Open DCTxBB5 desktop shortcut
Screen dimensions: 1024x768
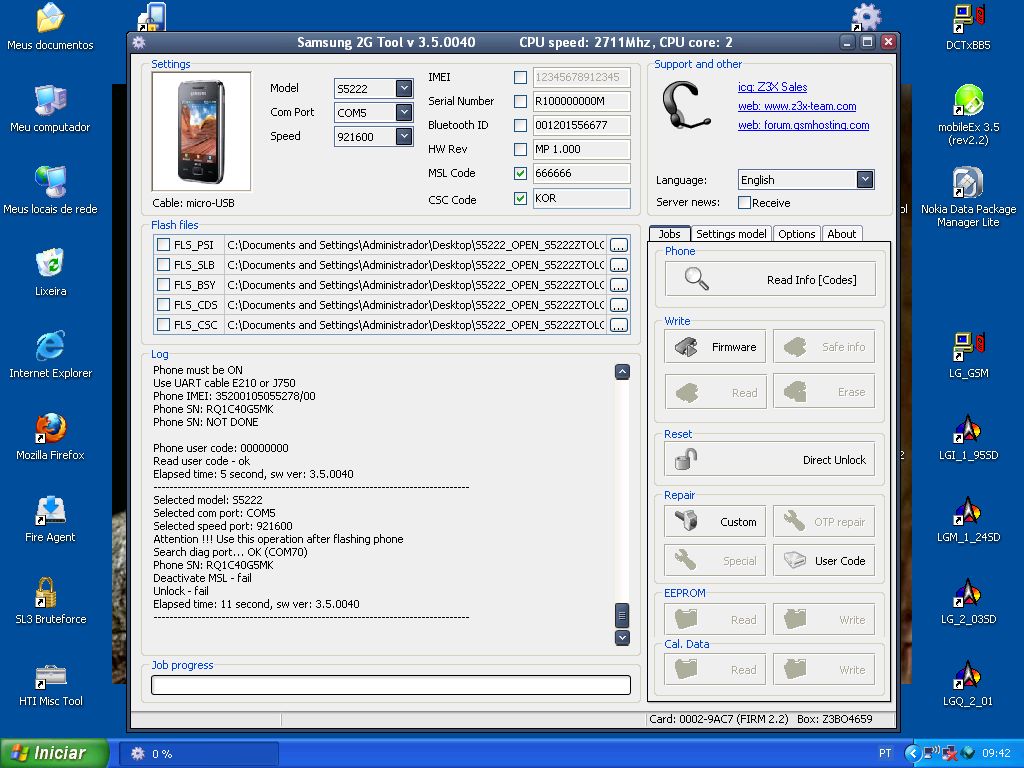point(968,27)
